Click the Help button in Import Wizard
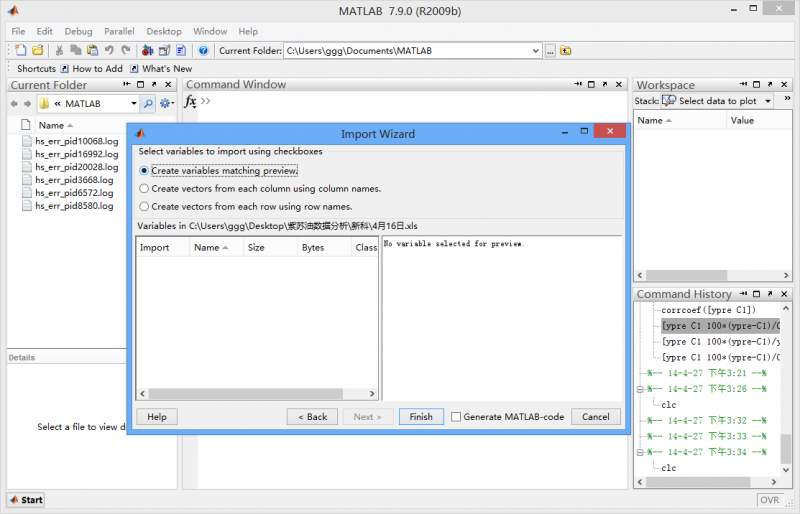The width and height of the screenshot is (800, 514). 157,417
